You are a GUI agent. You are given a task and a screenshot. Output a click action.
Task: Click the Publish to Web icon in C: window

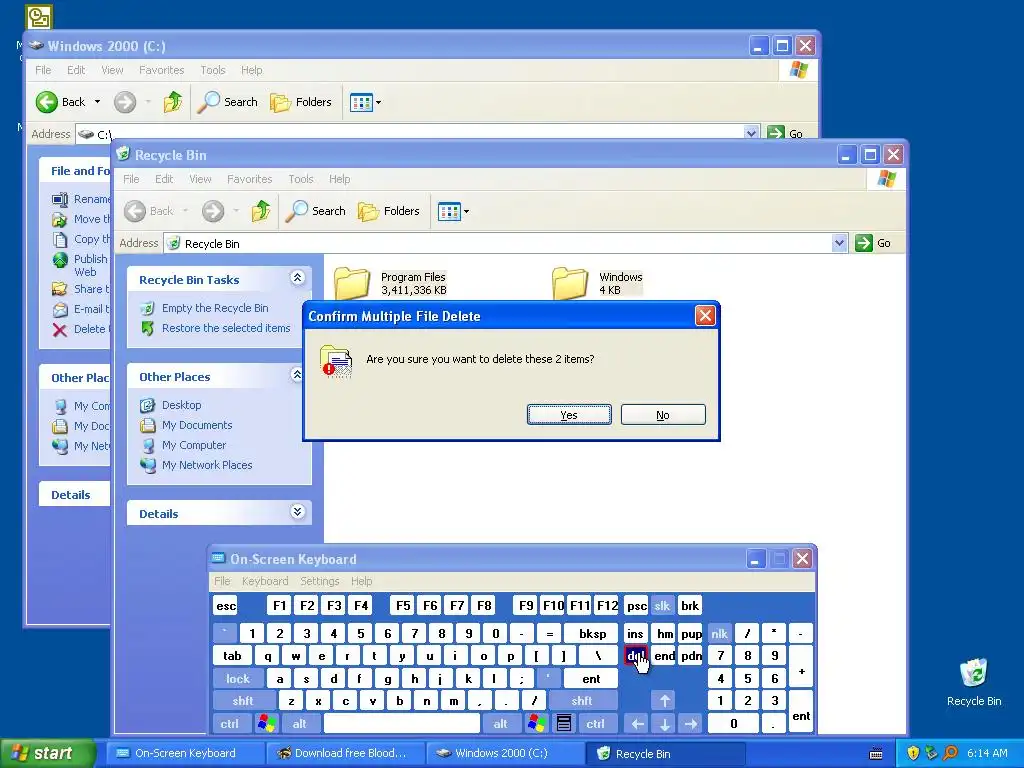(x=60, y=261)
